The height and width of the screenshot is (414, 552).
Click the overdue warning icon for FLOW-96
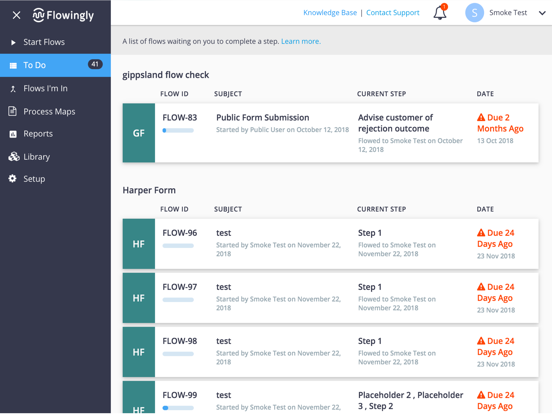pos(481,233)
